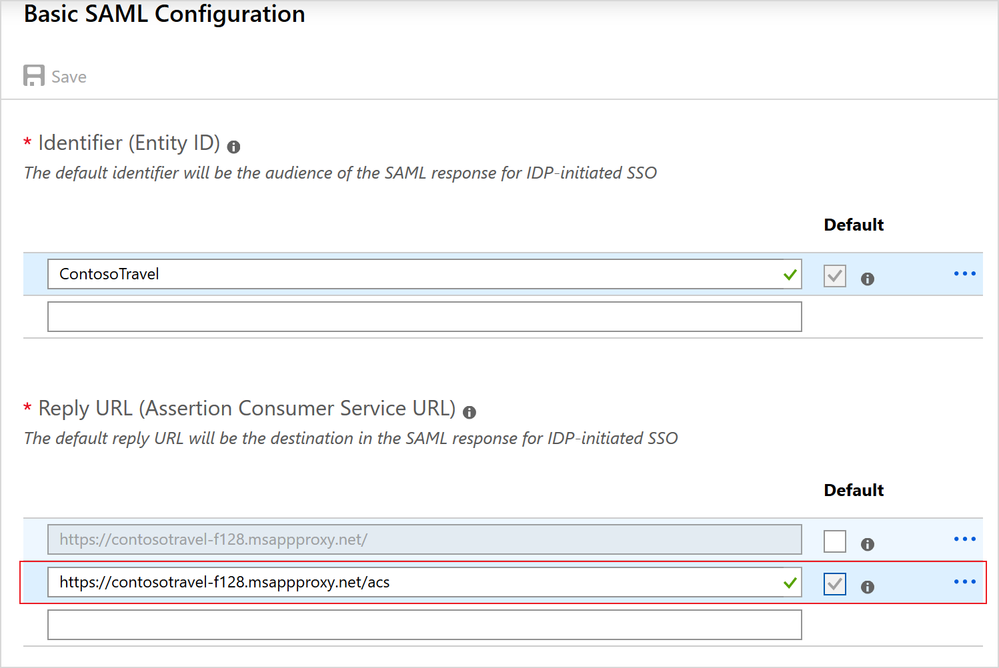Click the empty reply URL input field

point(424,624)
